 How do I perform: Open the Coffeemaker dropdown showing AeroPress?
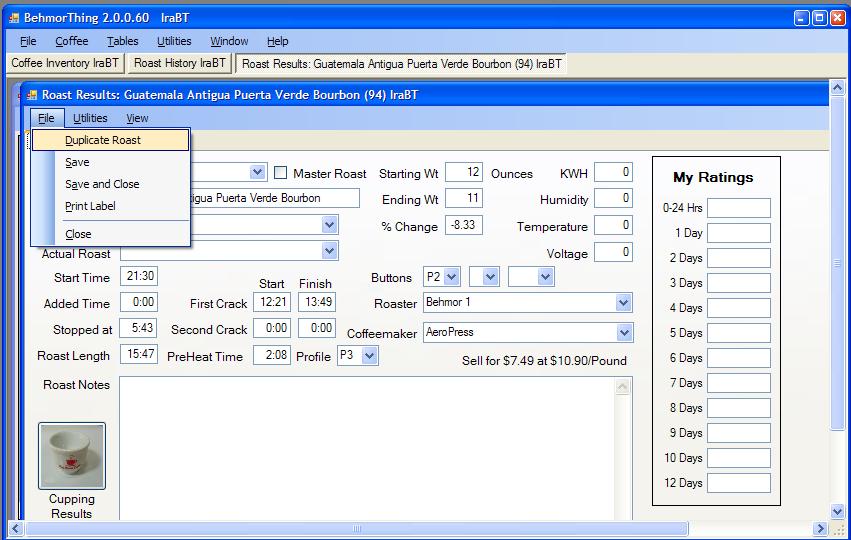(624, 332)
